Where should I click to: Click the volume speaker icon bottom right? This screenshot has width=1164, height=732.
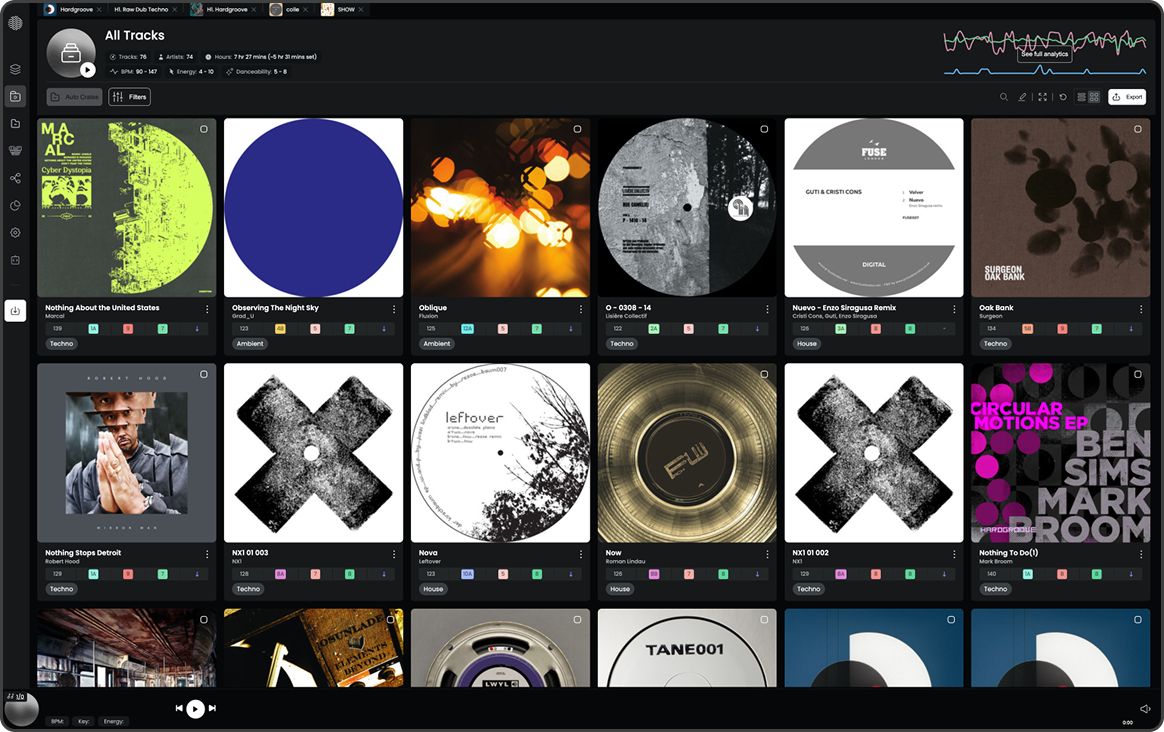[x=1145, y=709]
